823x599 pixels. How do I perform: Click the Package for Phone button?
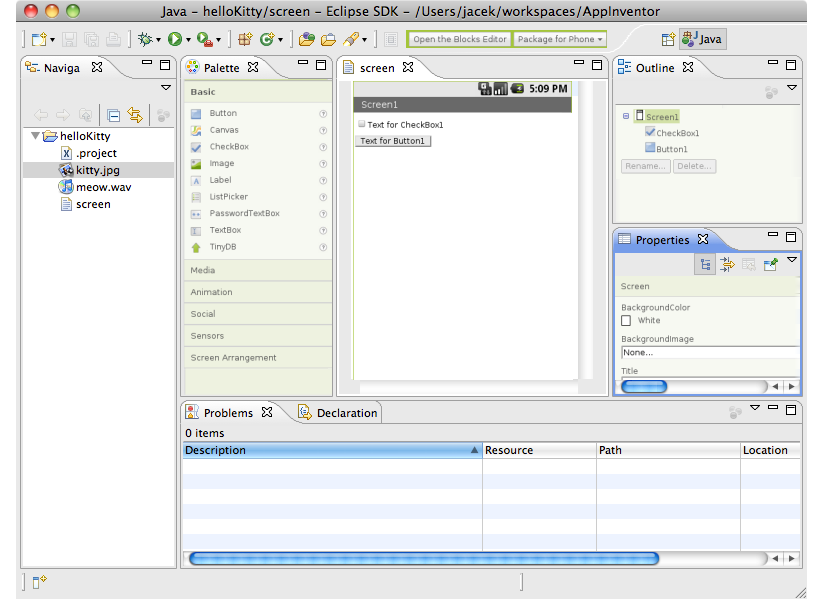(559, 39)
